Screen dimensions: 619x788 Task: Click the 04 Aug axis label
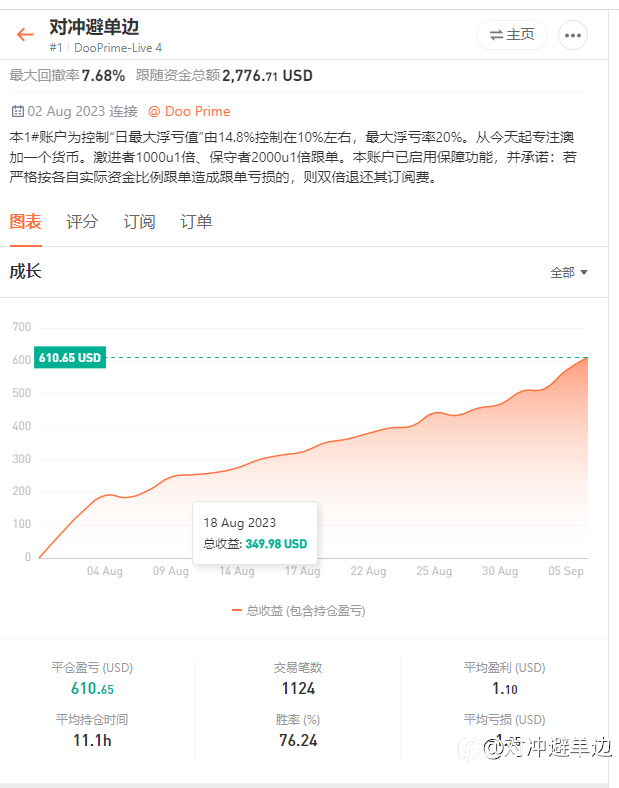[x=105, y=571]
